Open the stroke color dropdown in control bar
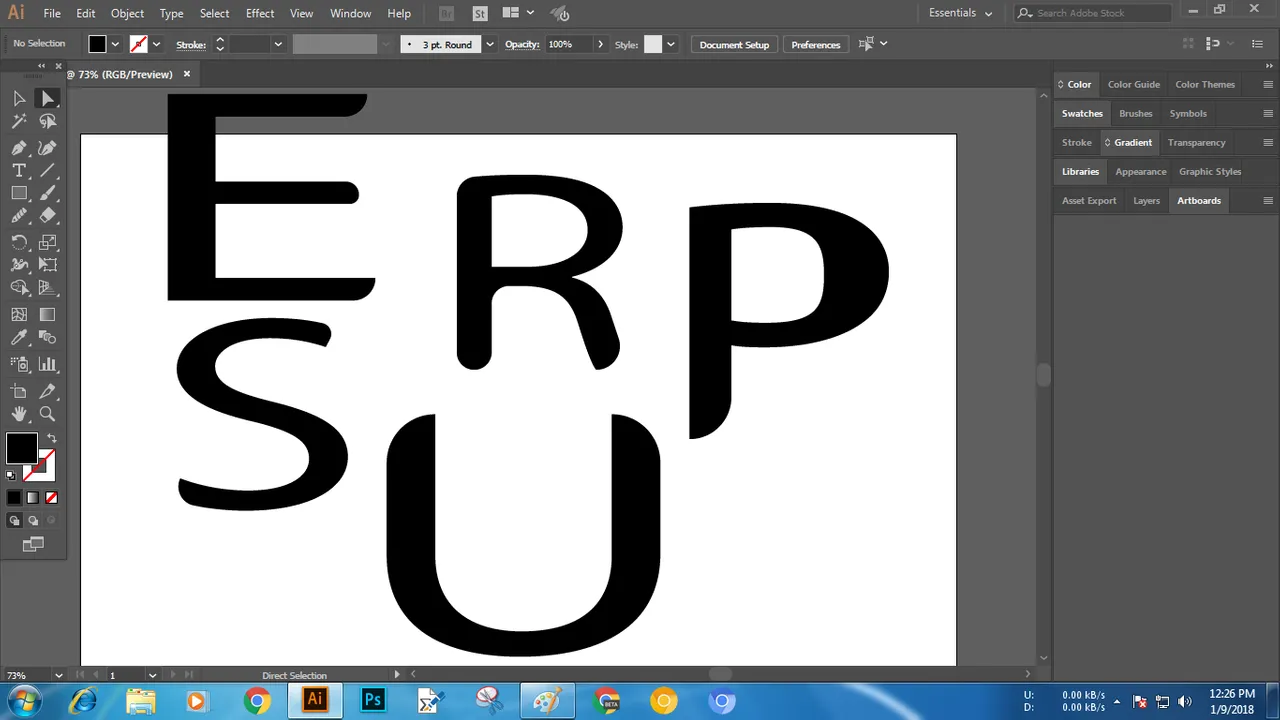This screenshot has height=720, width=1280. 156,44
